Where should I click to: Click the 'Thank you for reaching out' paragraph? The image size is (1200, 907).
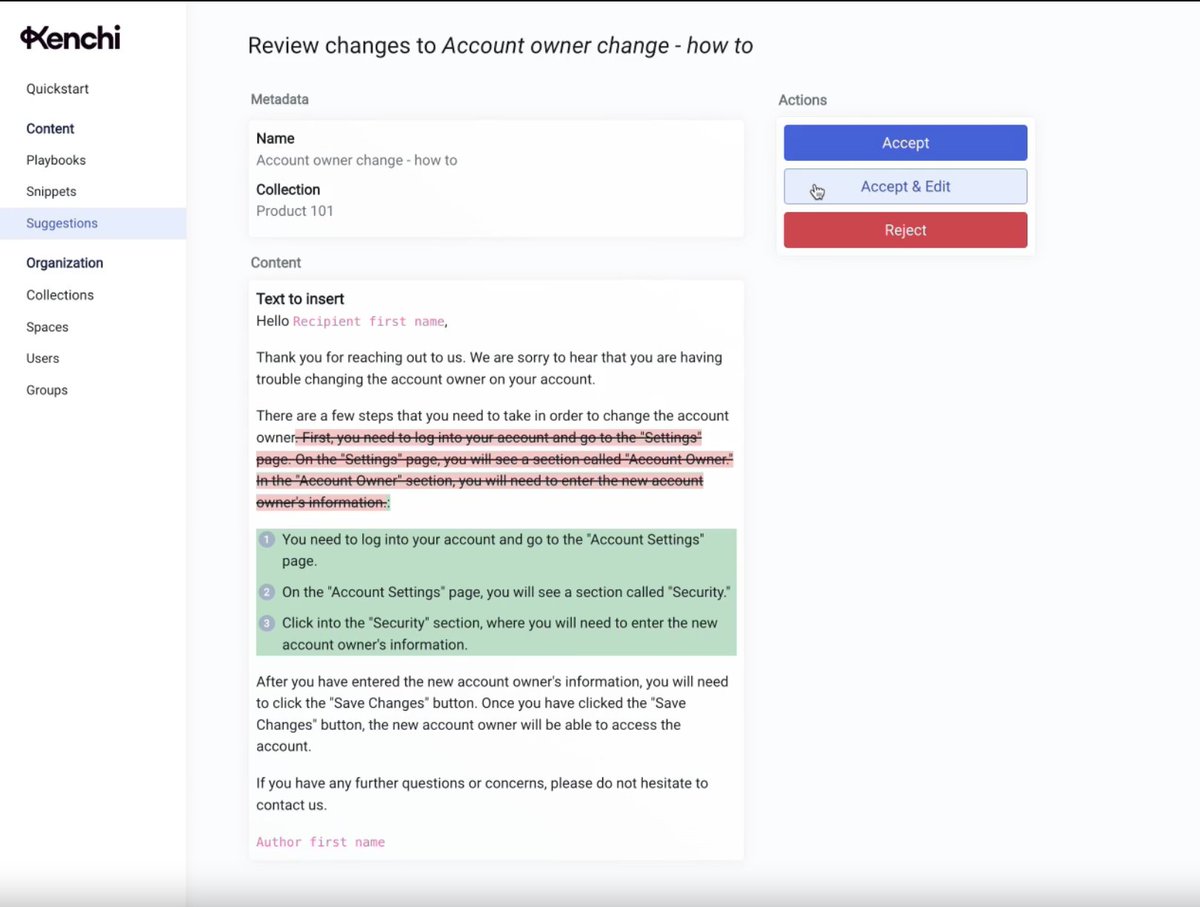489,368
